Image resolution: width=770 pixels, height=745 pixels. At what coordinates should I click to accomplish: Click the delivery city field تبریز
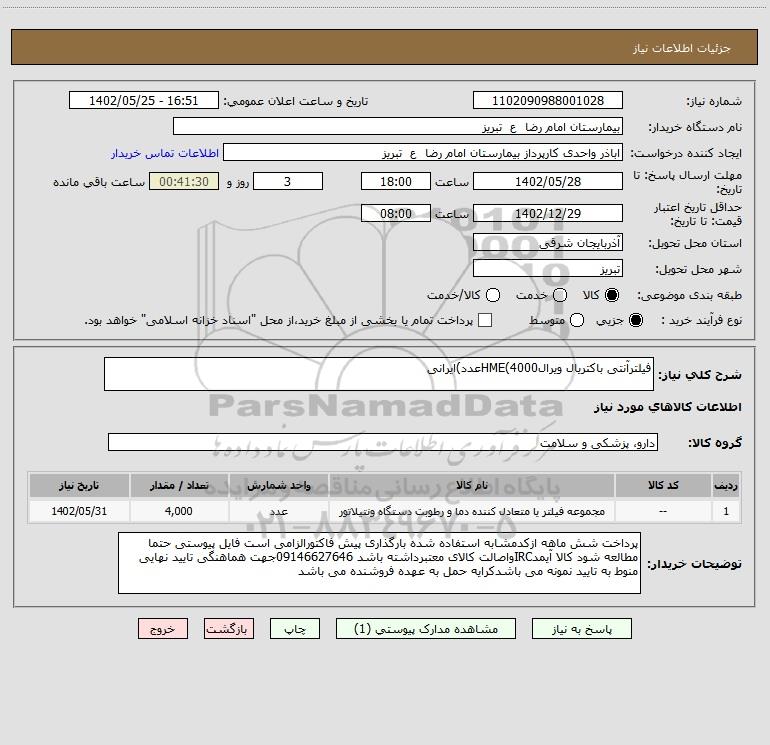point(548,268)
